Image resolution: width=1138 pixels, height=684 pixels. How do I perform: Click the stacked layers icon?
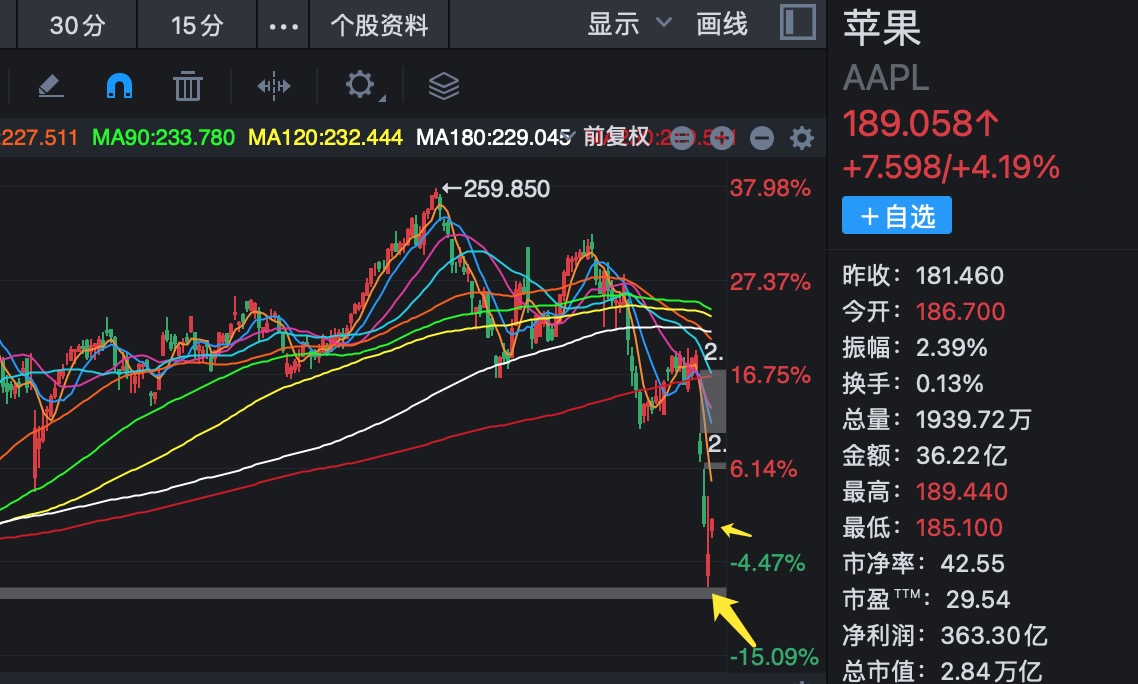click(x=443, y=86)
